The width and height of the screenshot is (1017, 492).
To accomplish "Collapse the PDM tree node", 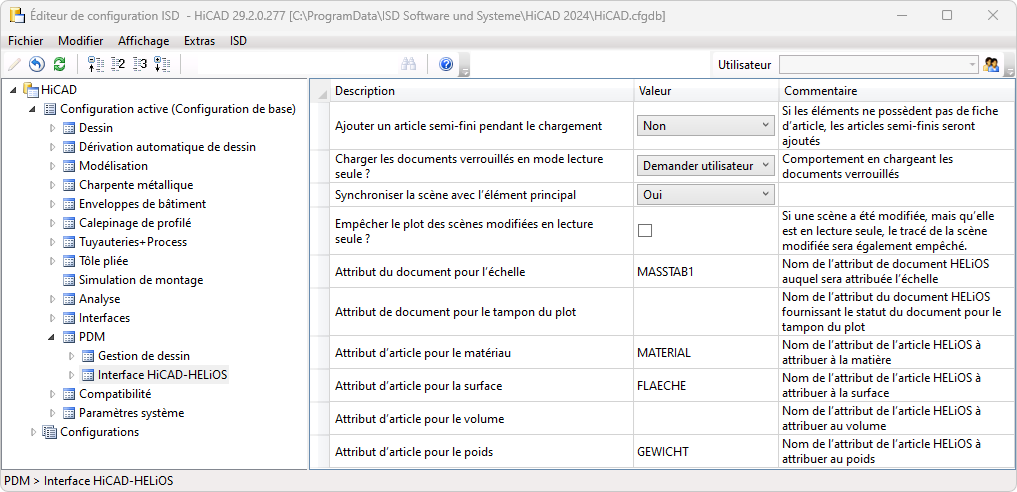I will pos(53,337).
